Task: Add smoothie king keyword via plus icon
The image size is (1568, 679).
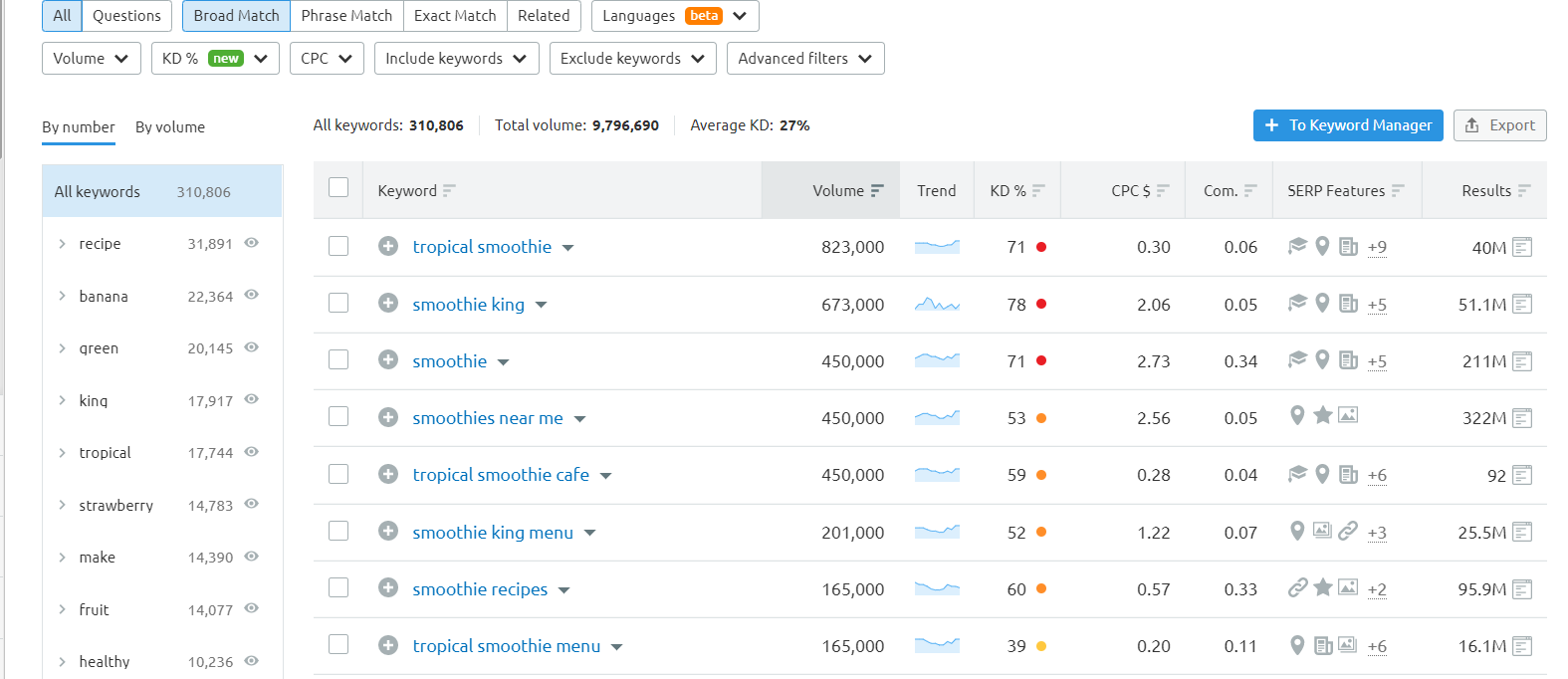Action: (x=388, y=304)
